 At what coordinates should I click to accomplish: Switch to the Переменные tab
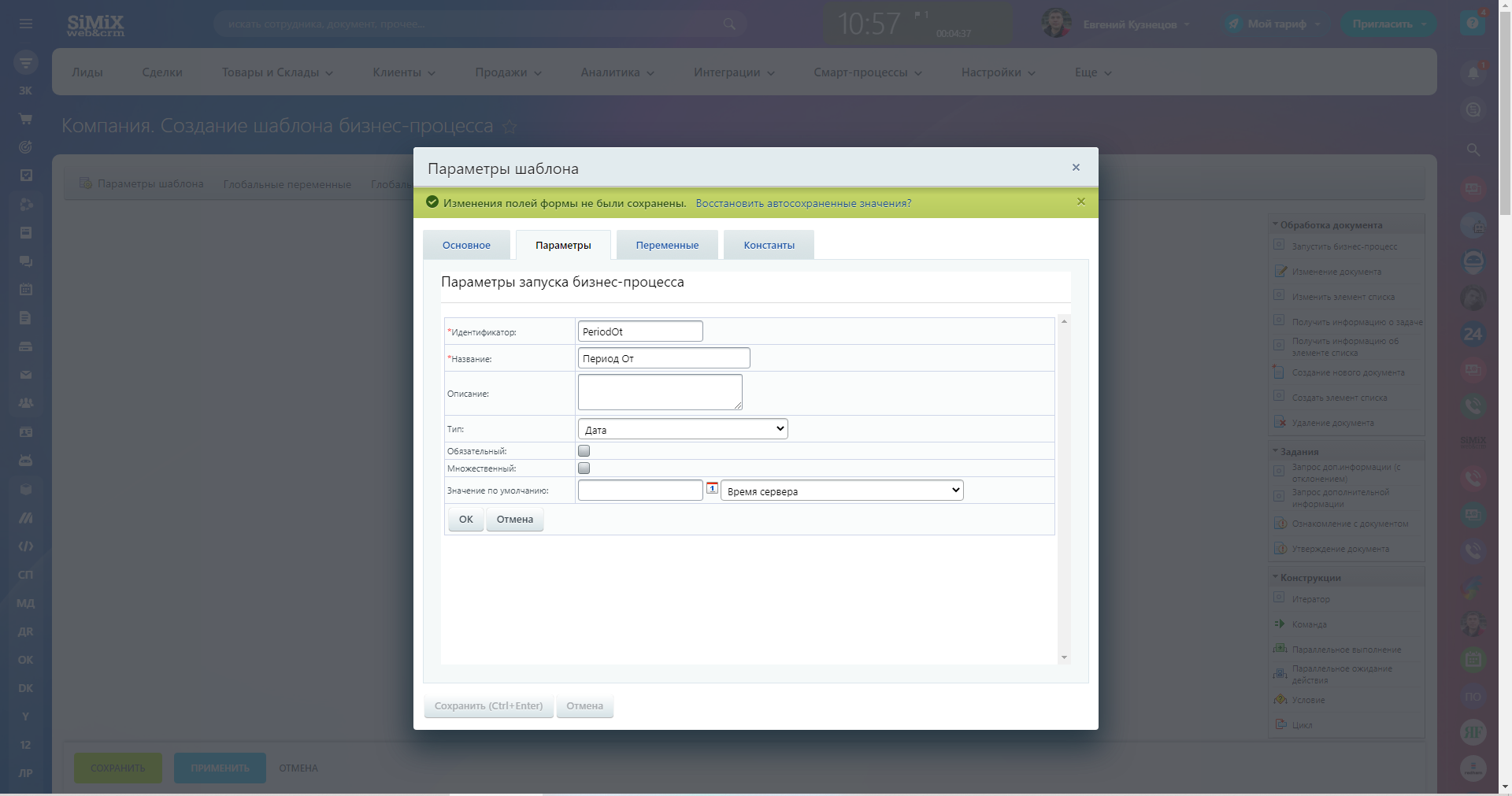(x=667, y=245)
